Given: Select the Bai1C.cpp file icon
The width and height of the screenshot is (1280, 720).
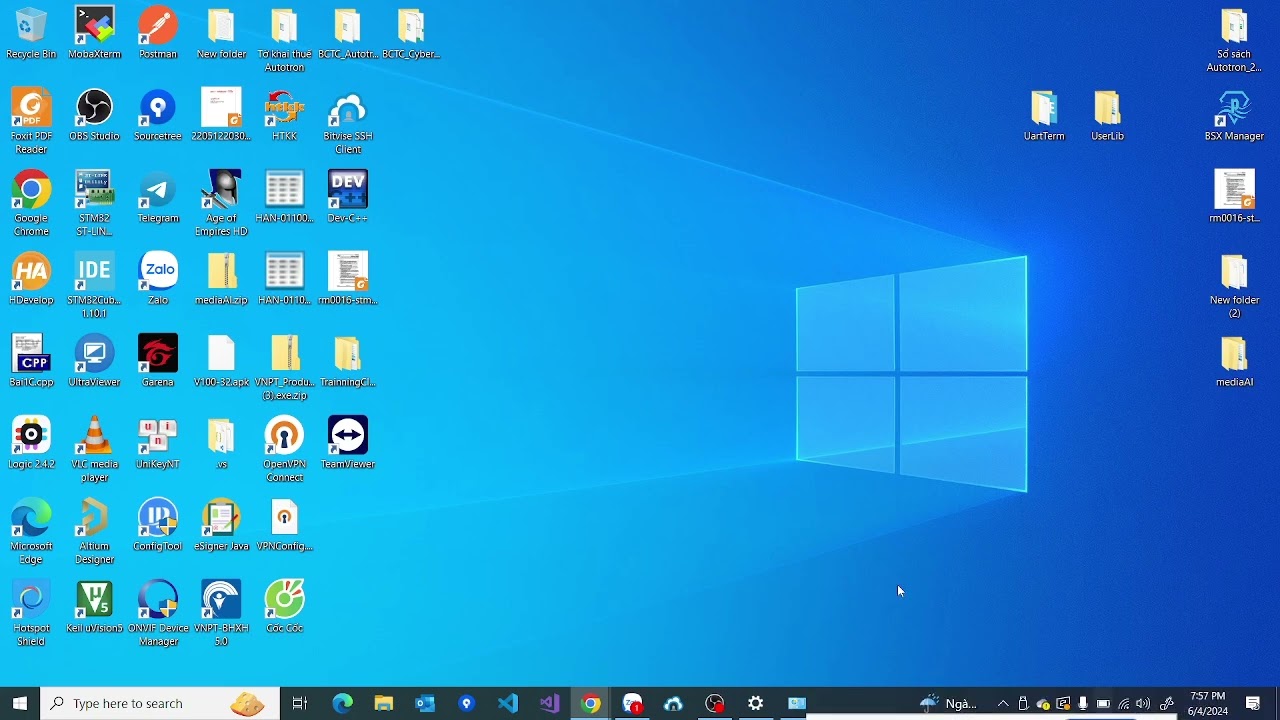Looking at the screenshot, I should click(31, 361).
